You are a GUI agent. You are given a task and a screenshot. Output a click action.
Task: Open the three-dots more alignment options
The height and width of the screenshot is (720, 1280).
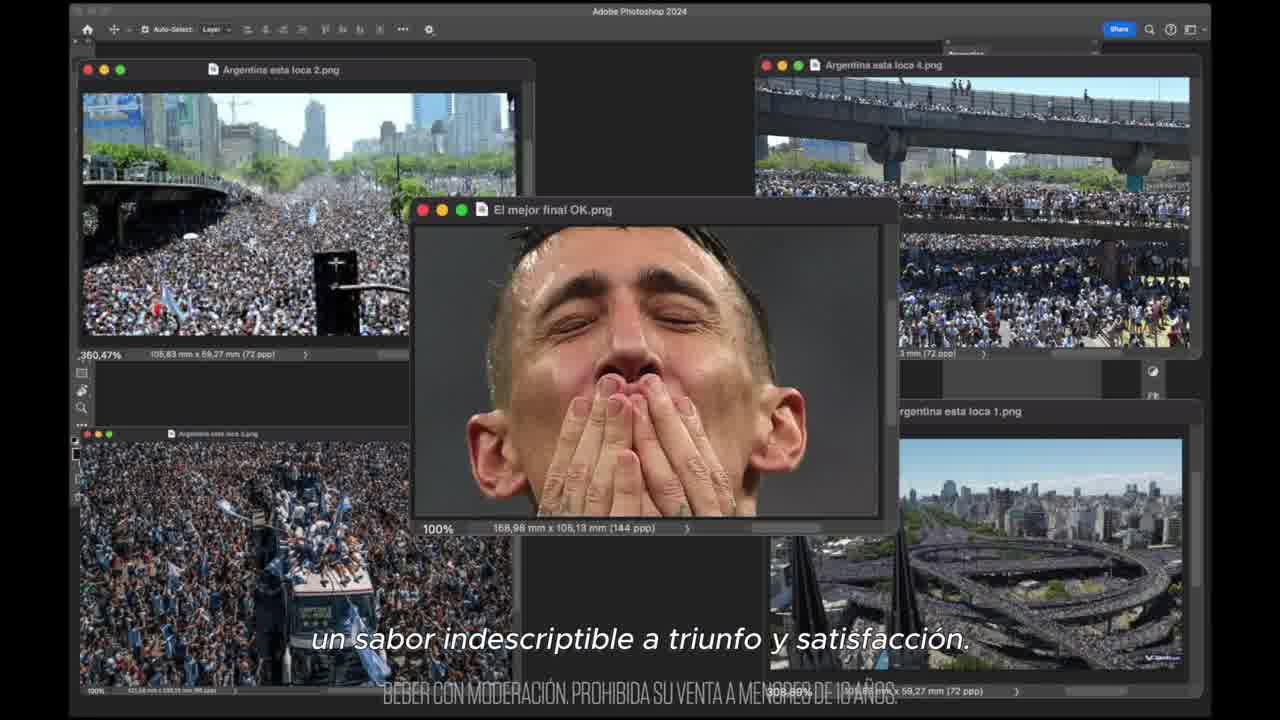[403, 30]
